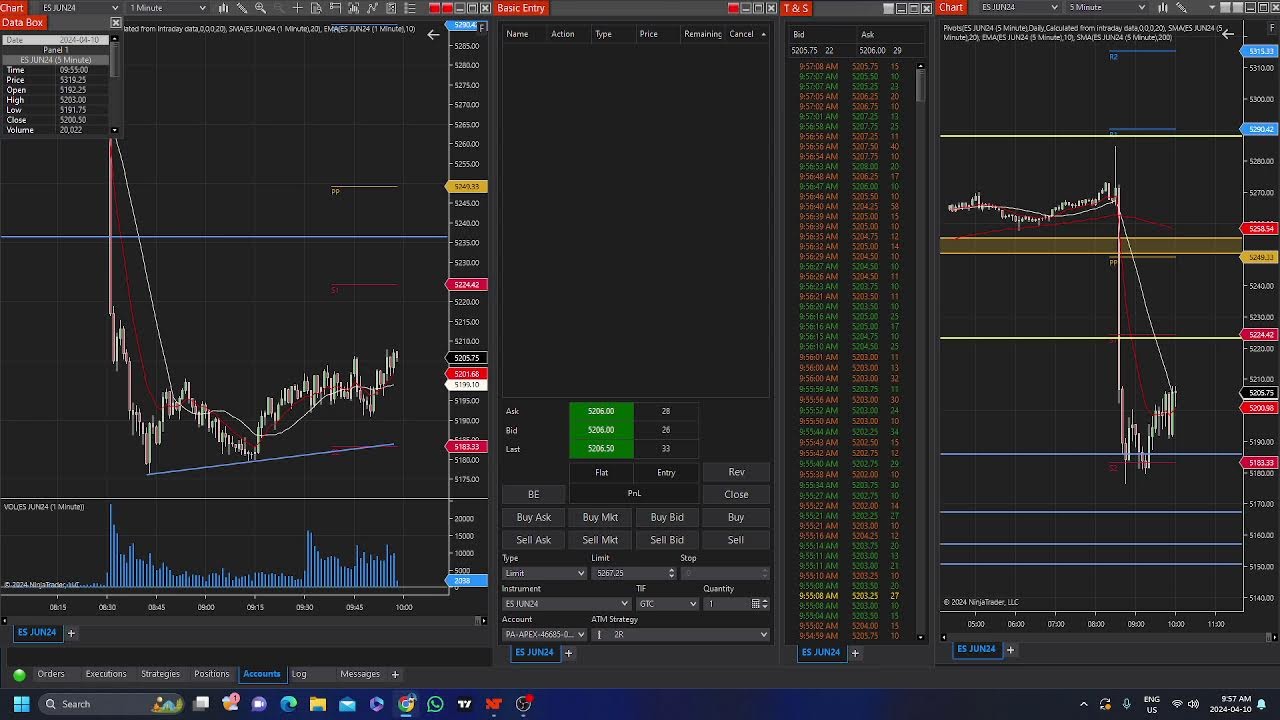Open bar type icon in right chart toolbar
This screenshot has width=1280, height=720.
coord(1163,8)
